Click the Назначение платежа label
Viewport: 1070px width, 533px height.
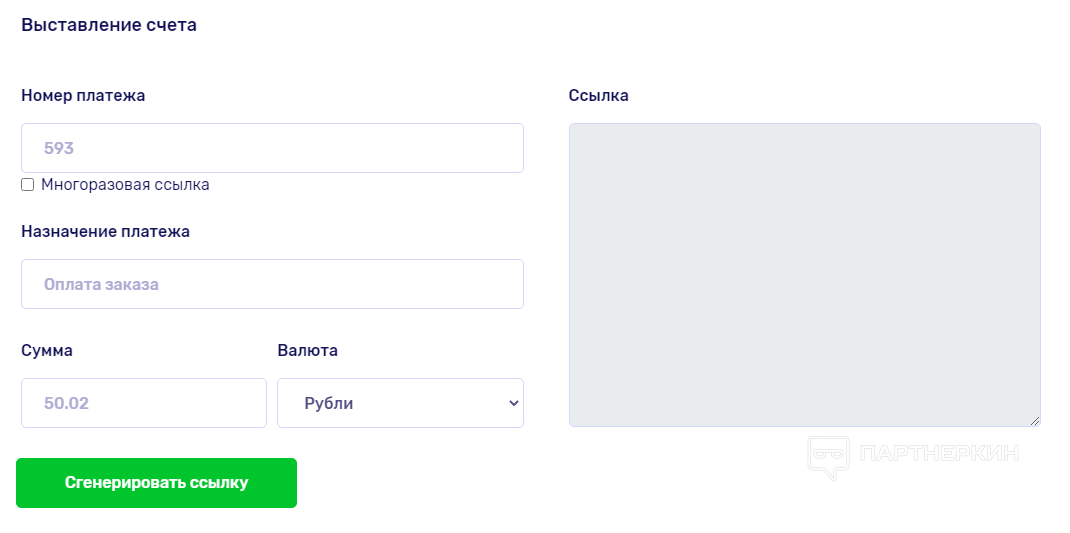coord(105,232)
